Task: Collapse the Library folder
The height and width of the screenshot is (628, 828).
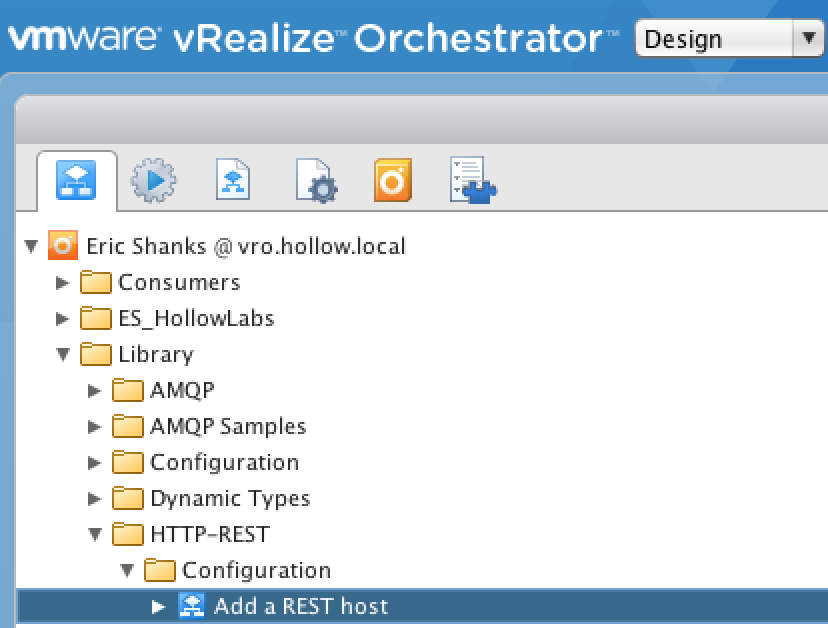Action: click(x=62, y=354)
